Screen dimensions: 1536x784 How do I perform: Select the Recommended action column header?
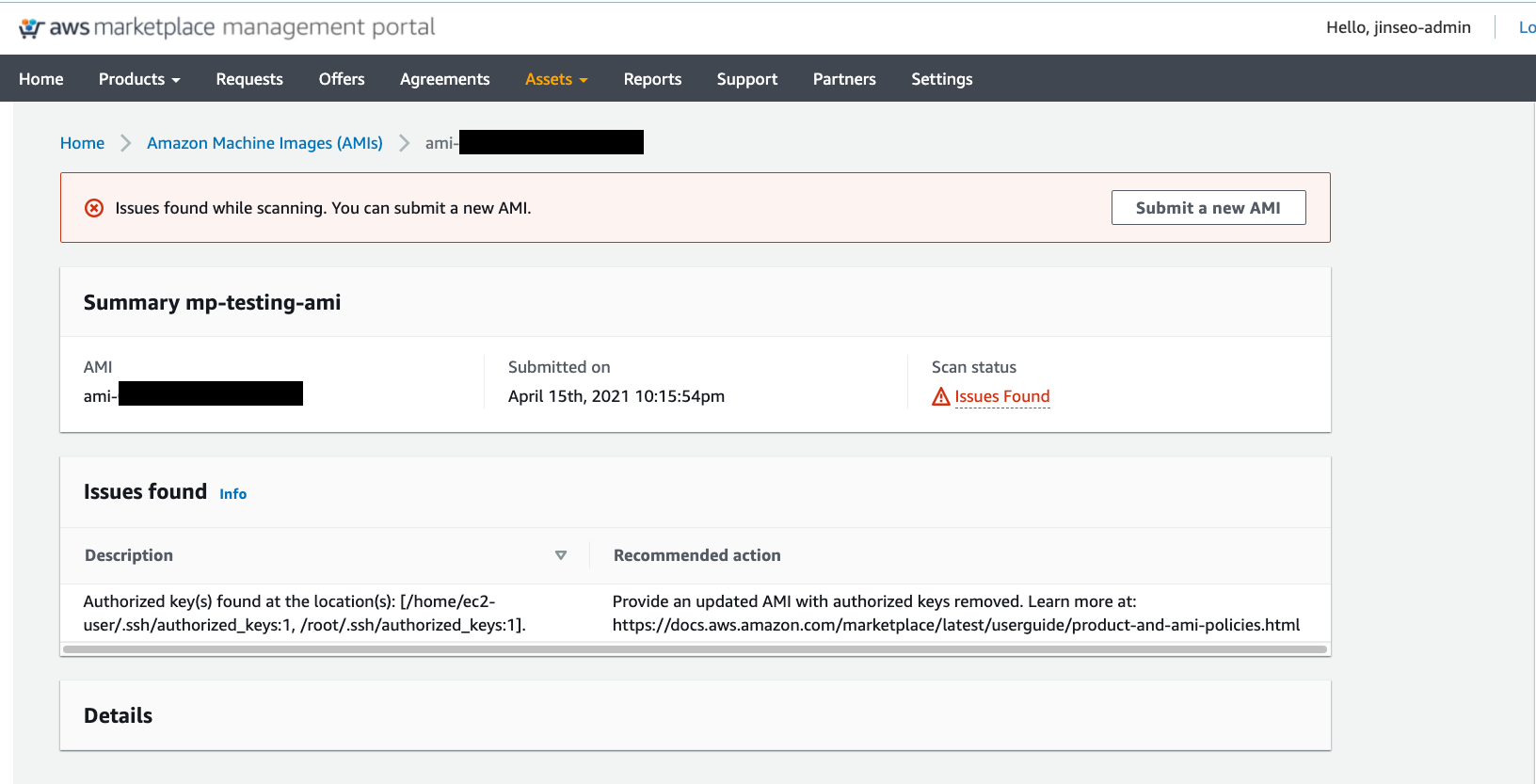click(x=697, y=555)
